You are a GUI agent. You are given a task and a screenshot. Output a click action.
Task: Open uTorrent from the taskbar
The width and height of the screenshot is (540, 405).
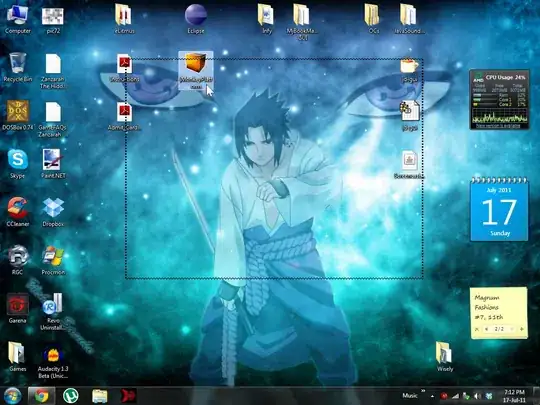click(x=71, y=396)
